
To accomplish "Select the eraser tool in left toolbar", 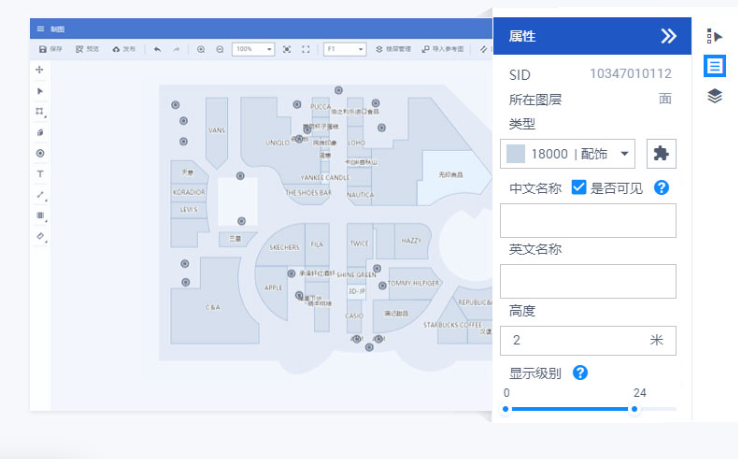I will [x=40, y=237].
